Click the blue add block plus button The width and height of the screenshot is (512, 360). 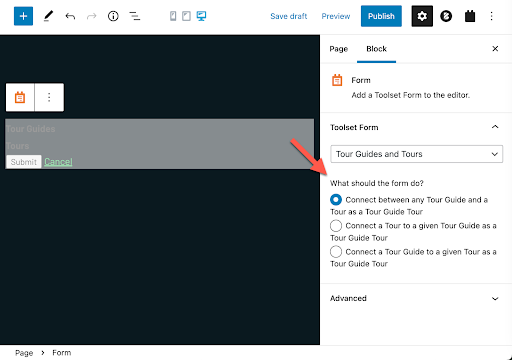click(x=23, y=16)
